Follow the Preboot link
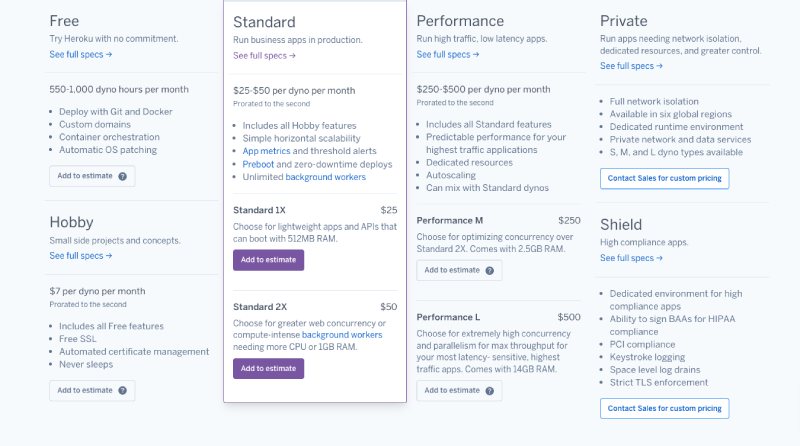Image resolution: width=800 pixels, height=446 pixels. coord(258,164)
